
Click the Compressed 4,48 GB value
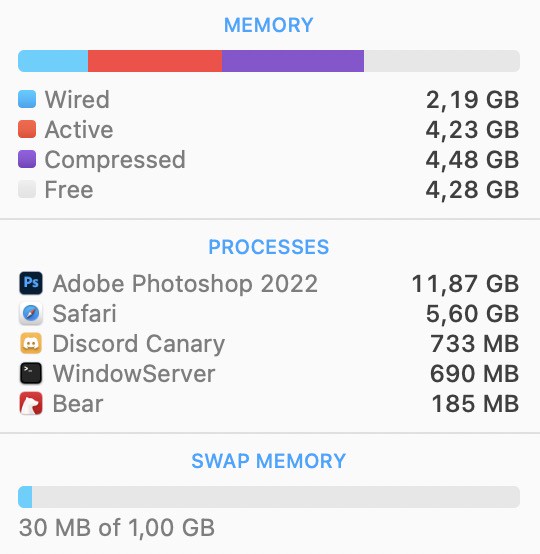coord(472,160)
